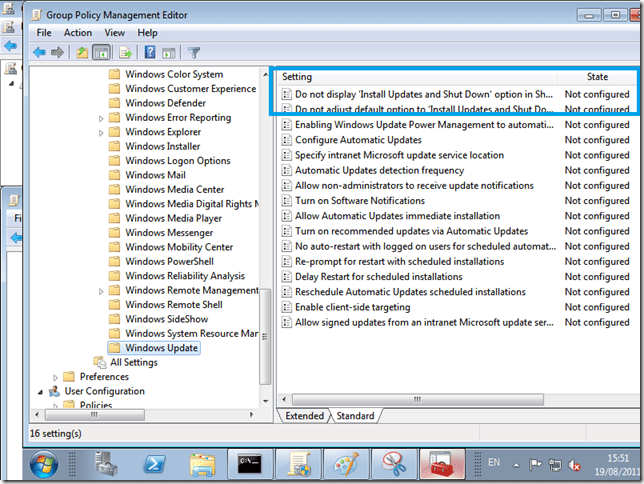Image resolution: width=644 pixels, height=484 pixels.
Task: Sort by the State column header
Action: [597, 77]
